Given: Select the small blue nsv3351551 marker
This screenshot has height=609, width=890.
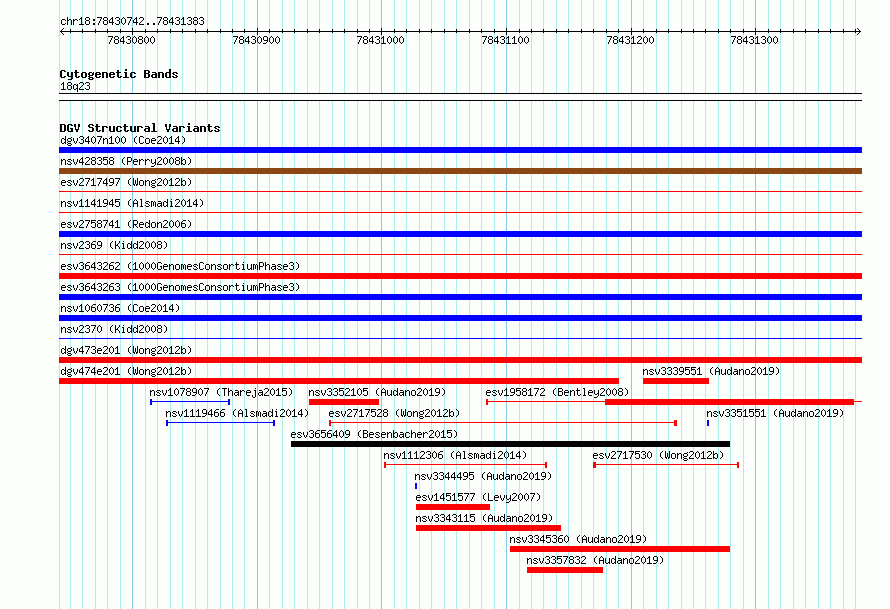Looking at the screenshot, I should coord(708,423).
